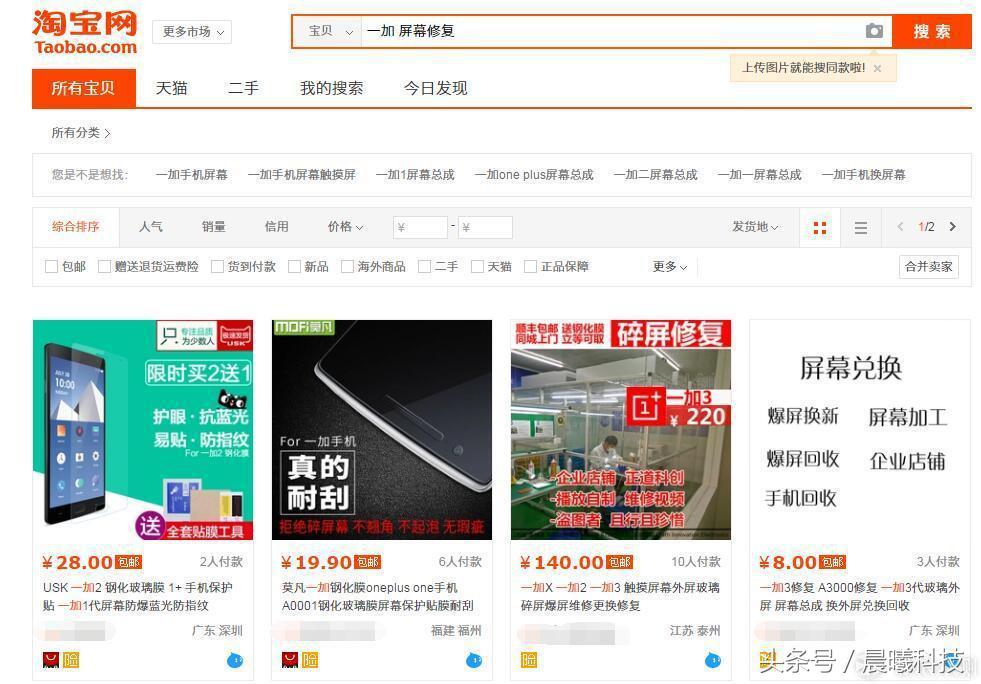Screen dimensions: 981x684
Task: Click the 搜索 search button
Action: (x=932, y=31)
